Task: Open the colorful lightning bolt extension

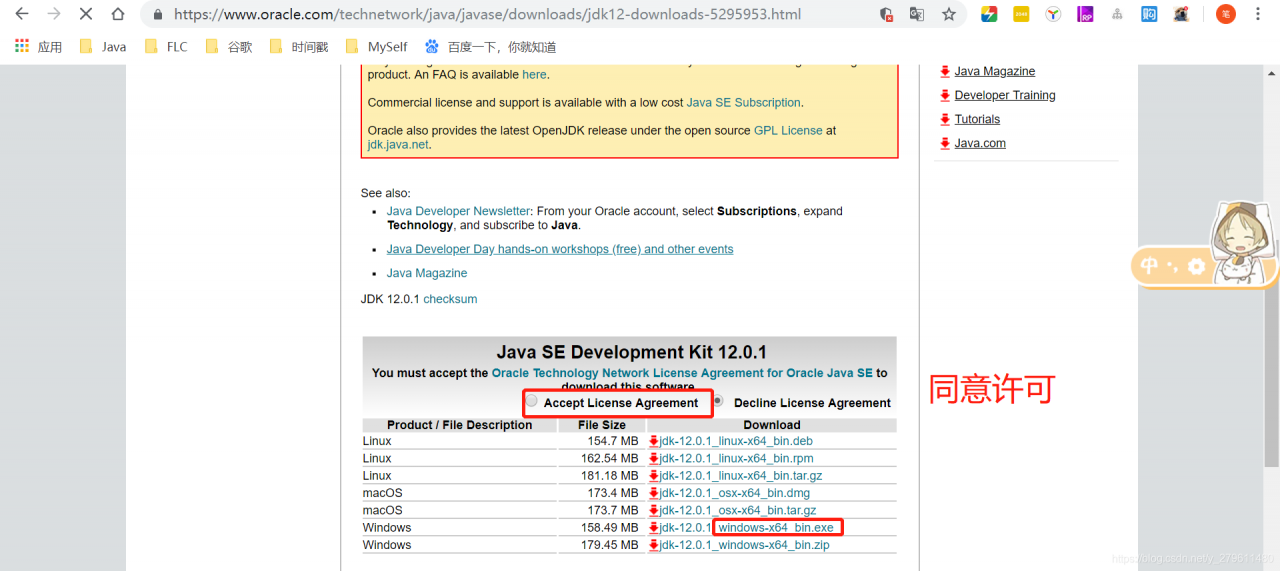Action: (989, 14)
